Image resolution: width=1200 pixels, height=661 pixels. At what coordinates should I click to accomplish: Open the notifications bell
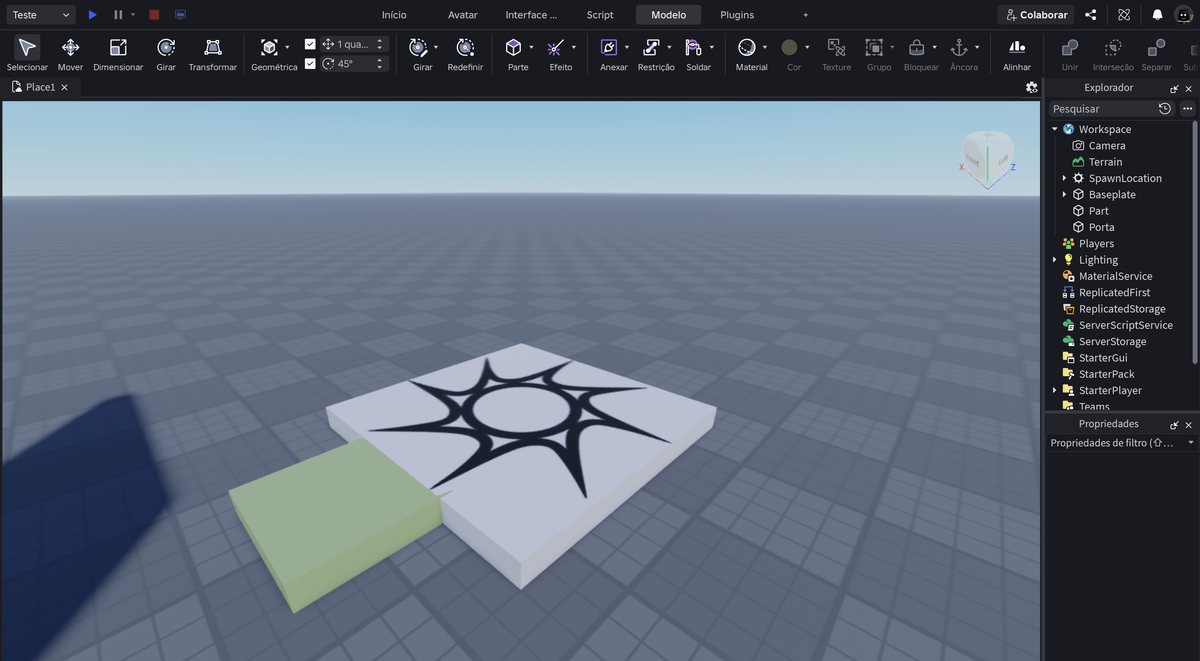point(1157,15)
